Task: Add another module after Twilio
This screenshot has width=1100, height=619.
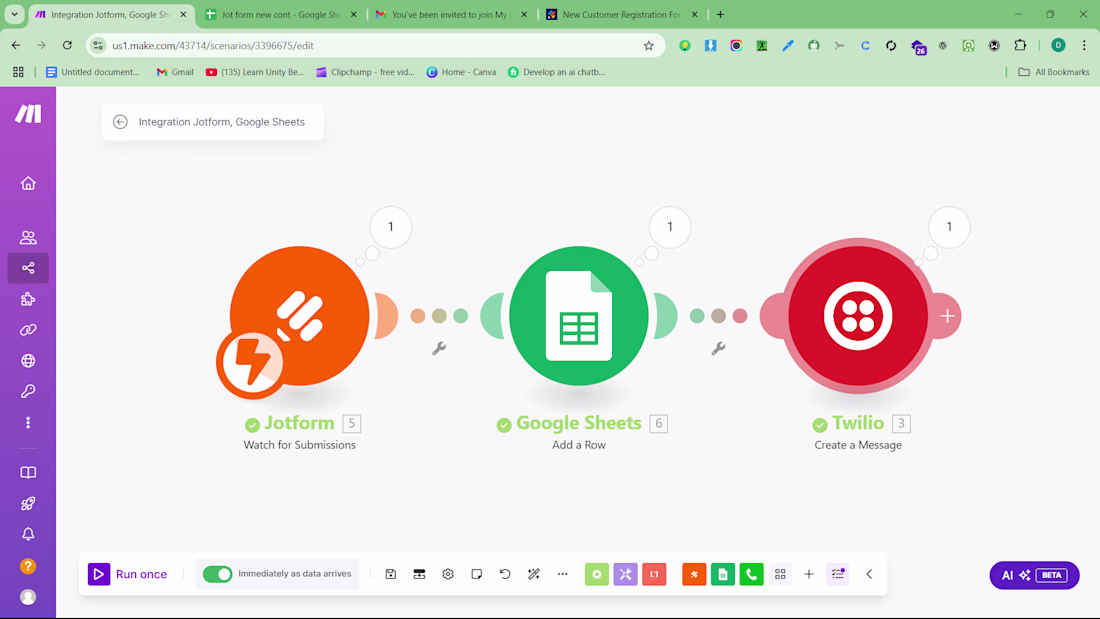Action: [x=947, y=316]
